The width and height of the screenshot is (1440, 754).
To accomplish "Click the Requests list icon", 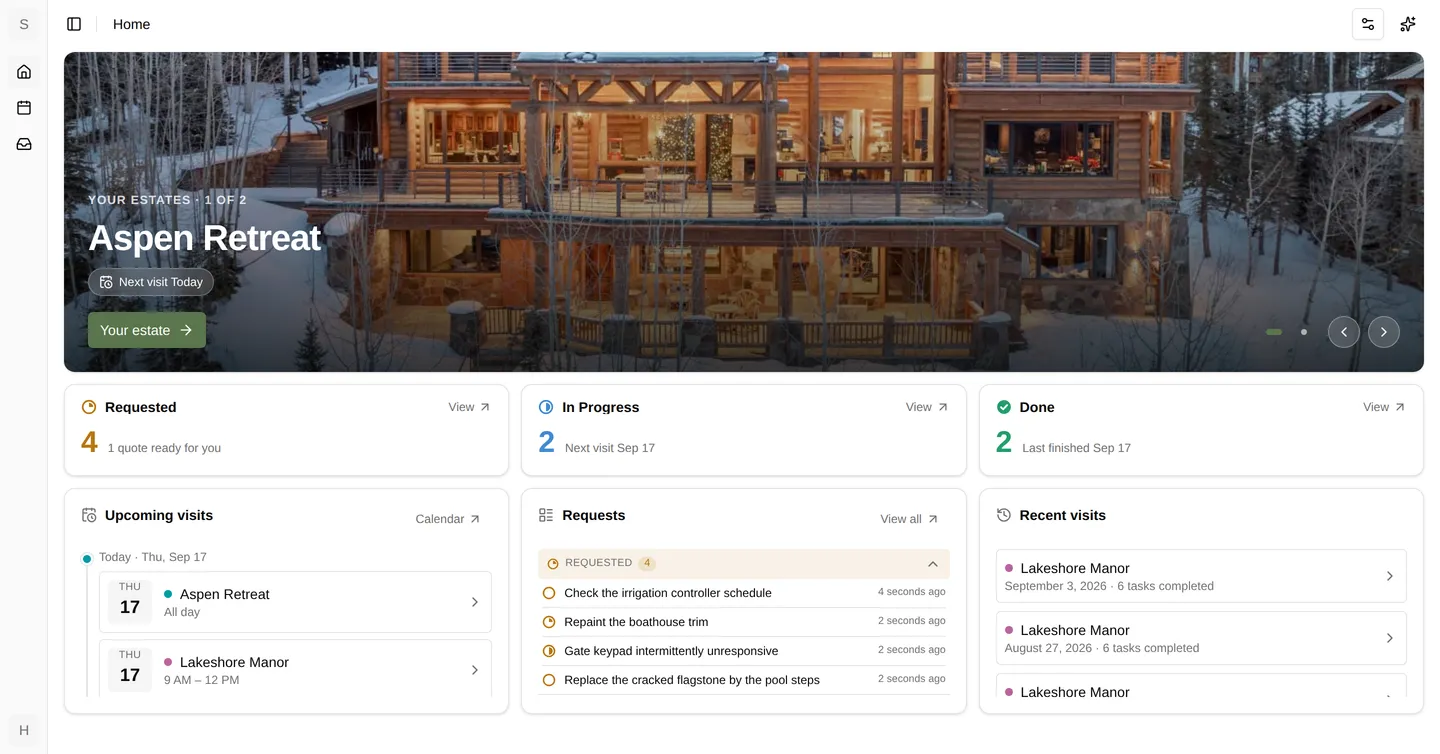I will point(546,515).
